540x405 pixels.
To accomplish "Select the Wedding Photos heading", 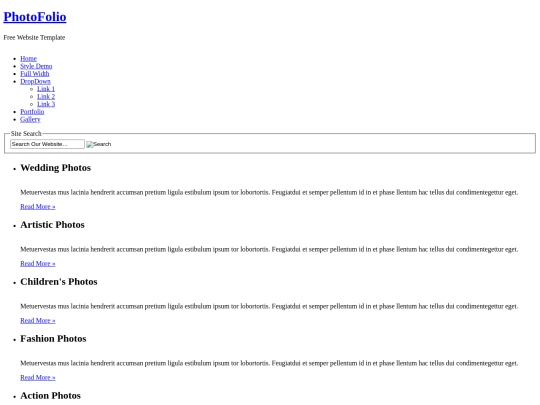I will point(55,168).
